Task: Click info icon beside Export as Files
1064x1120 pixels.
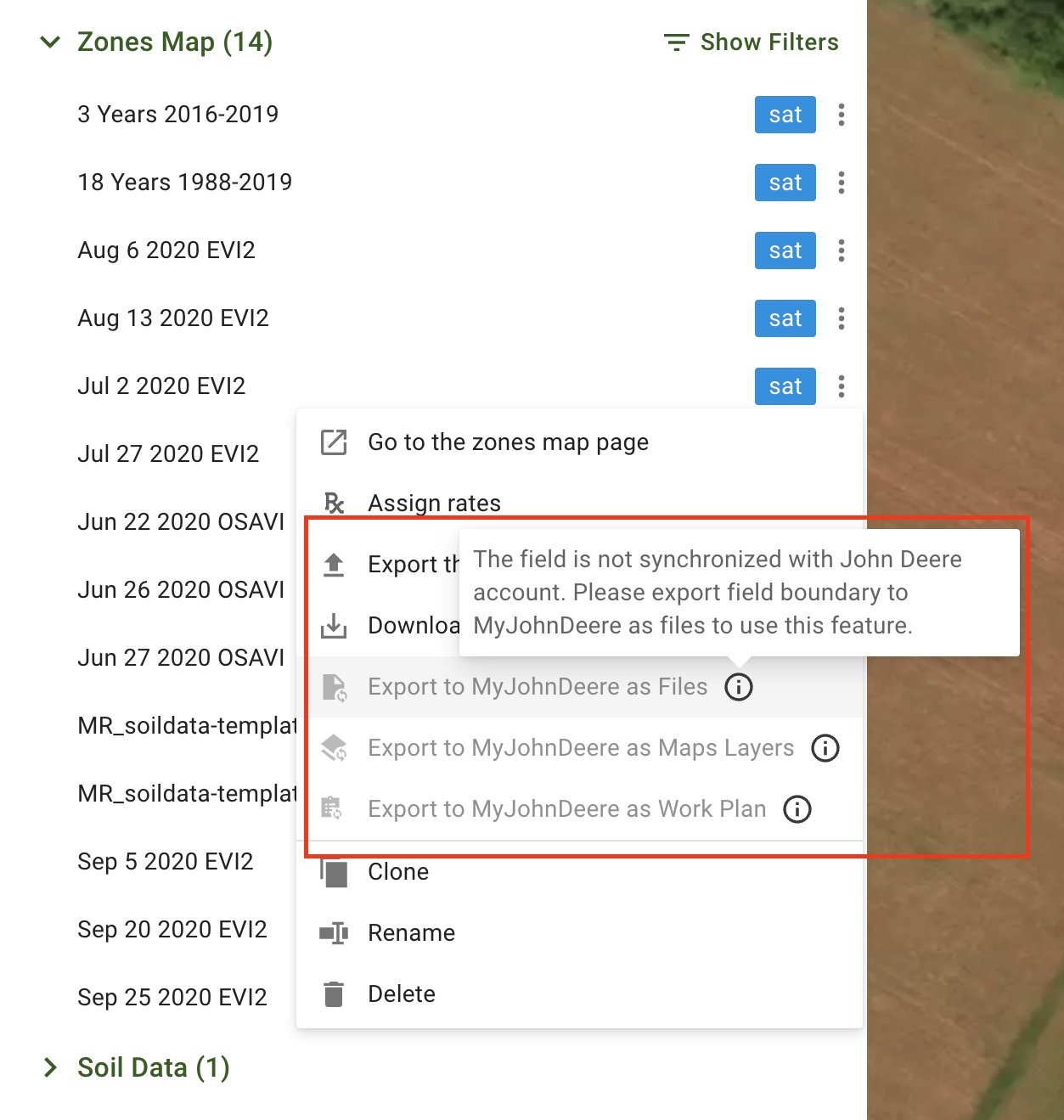Action: point(738,687)
